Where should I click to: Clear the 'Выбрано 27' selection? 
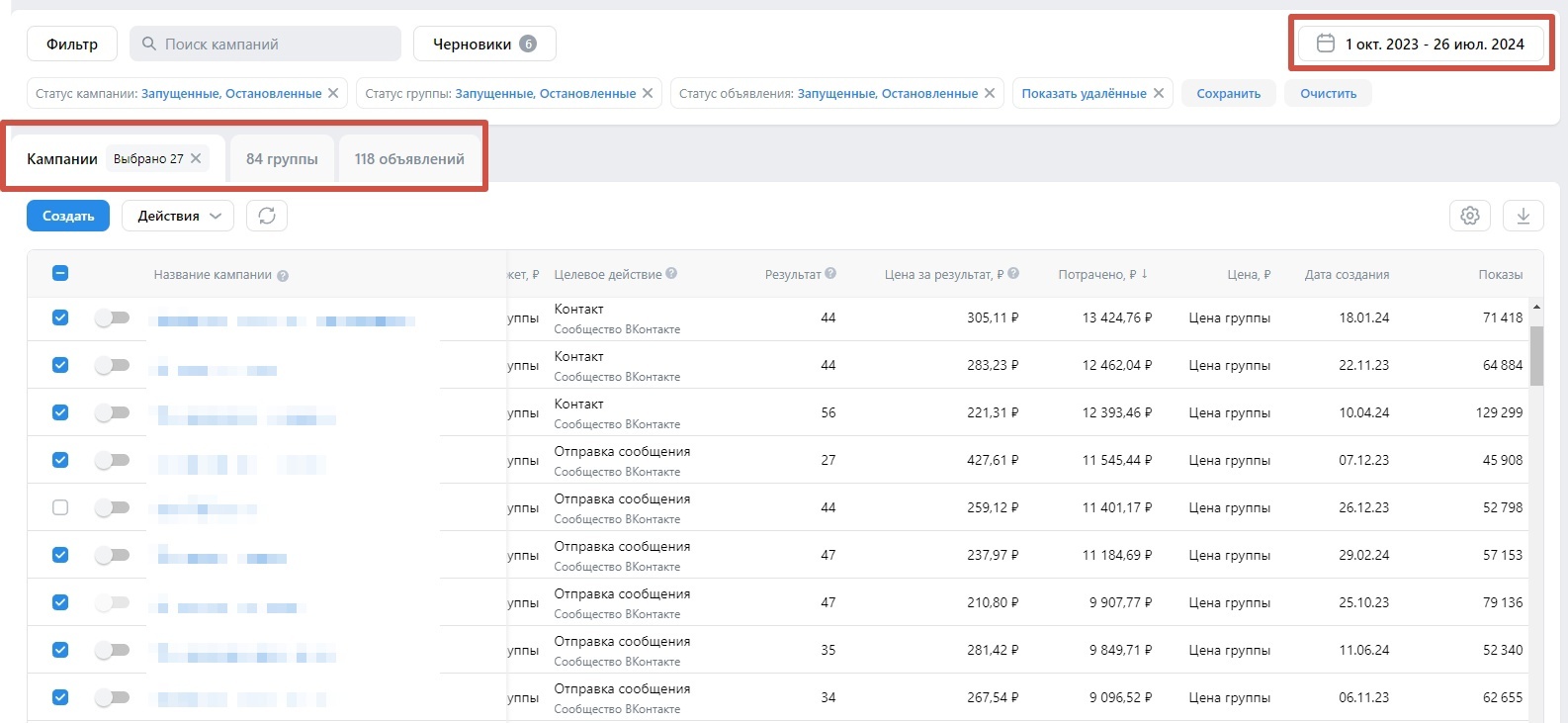(196, 158)
